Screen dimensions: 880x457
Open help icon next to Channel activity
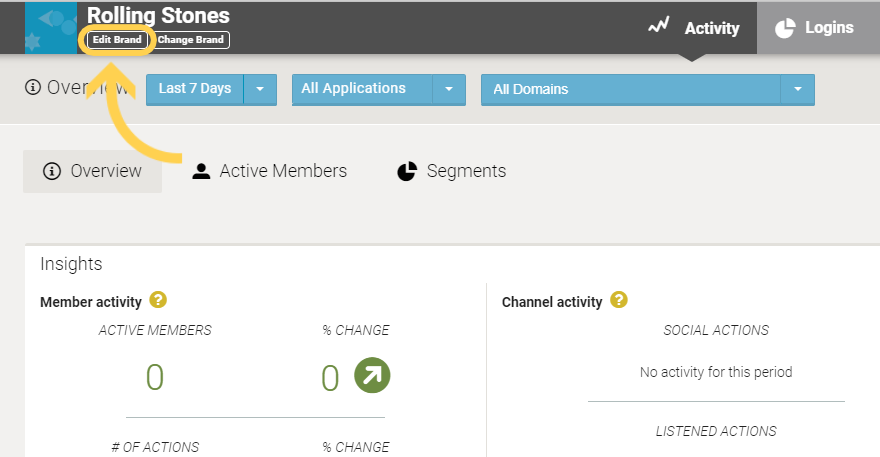(618, 300)
